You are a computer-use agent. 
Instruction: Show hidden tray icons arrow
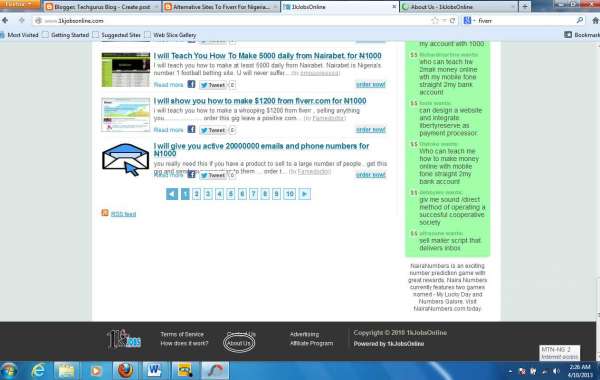pyautogui.click(x=510, y=371)
